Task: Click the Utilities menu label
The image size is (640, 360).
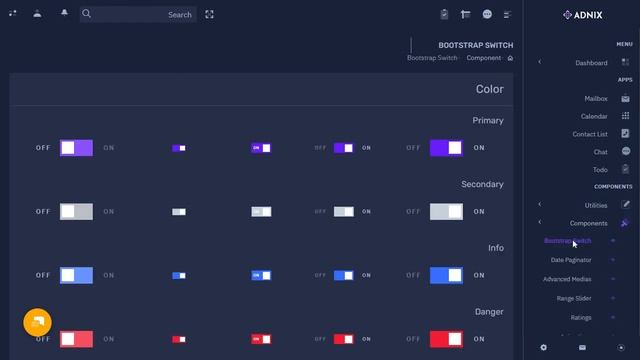Action: (x=596, y=205)
